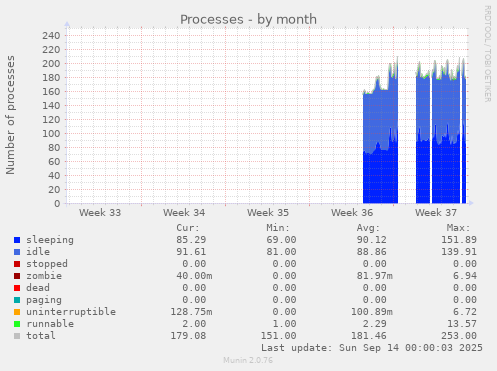Click the 'Processes - by month' title
Image resolution: width=497 pixels, height=371 pixels.
(x=248, y=19)
